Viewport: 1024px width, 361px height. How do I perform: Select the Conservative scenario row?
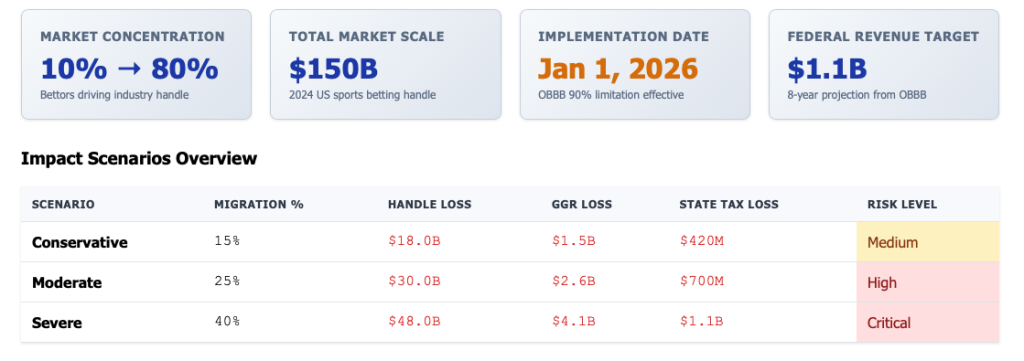510,242
